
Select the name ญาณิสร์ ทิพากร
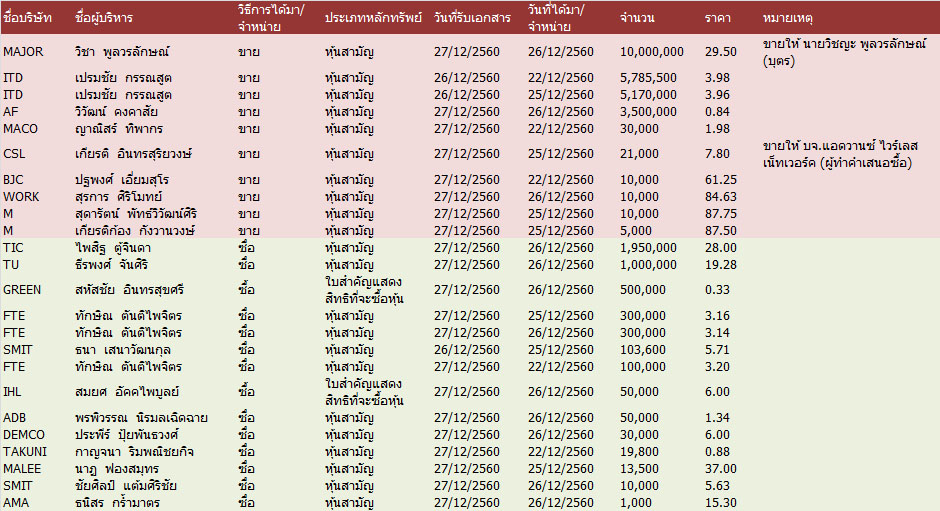coord(119,128)
